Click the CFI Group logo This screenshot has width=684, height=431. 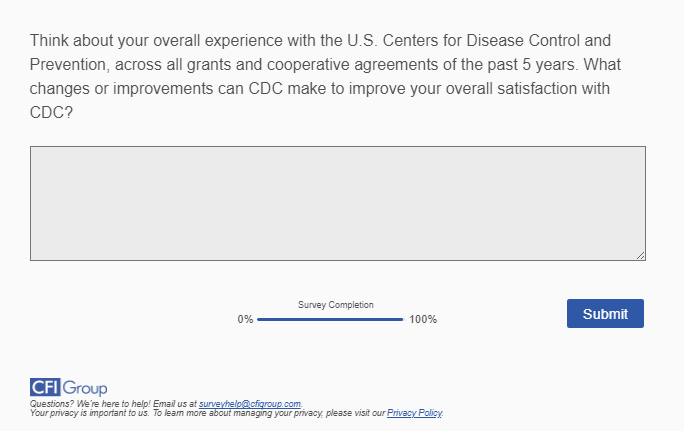69,387
